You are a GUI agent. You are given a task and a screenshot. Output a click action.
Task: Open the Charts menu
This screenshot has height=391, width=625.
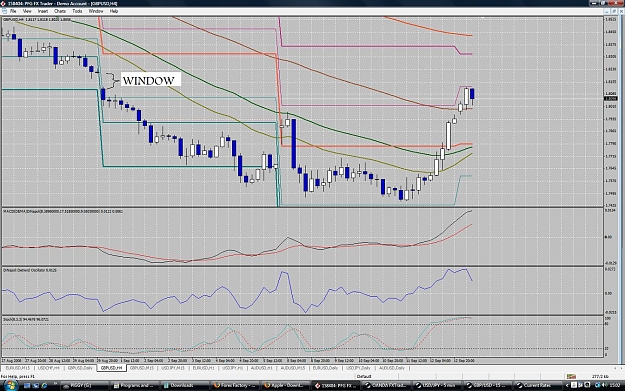click(60, 11)
